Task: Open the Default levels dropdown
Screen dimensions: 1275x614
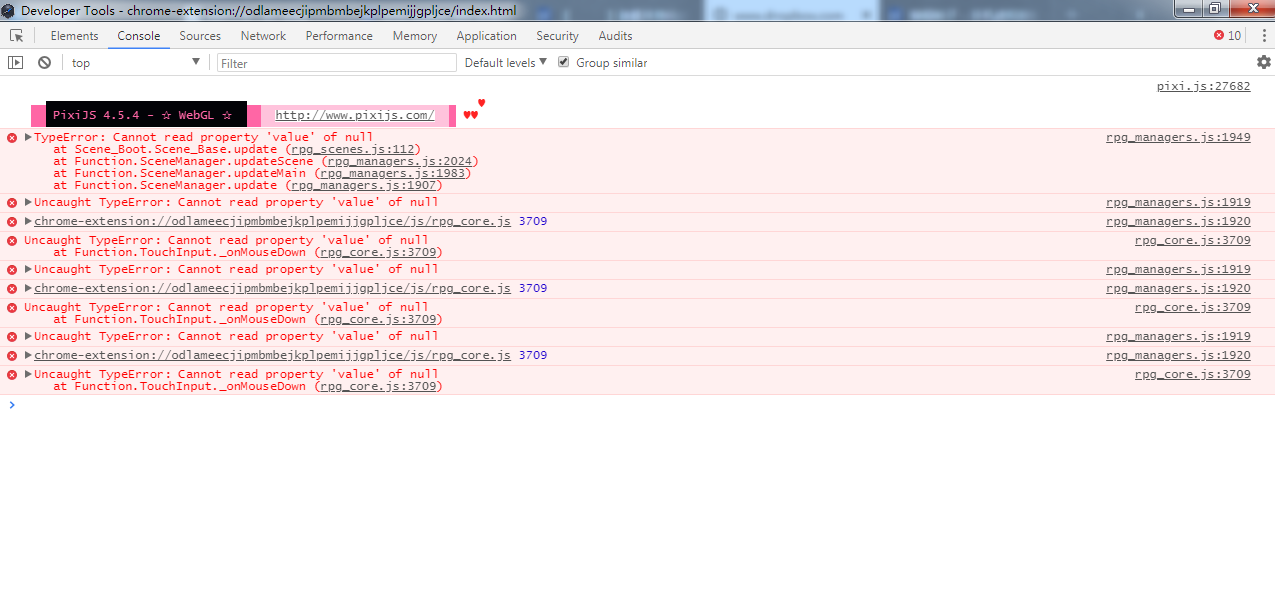Action: pos(506,63)
